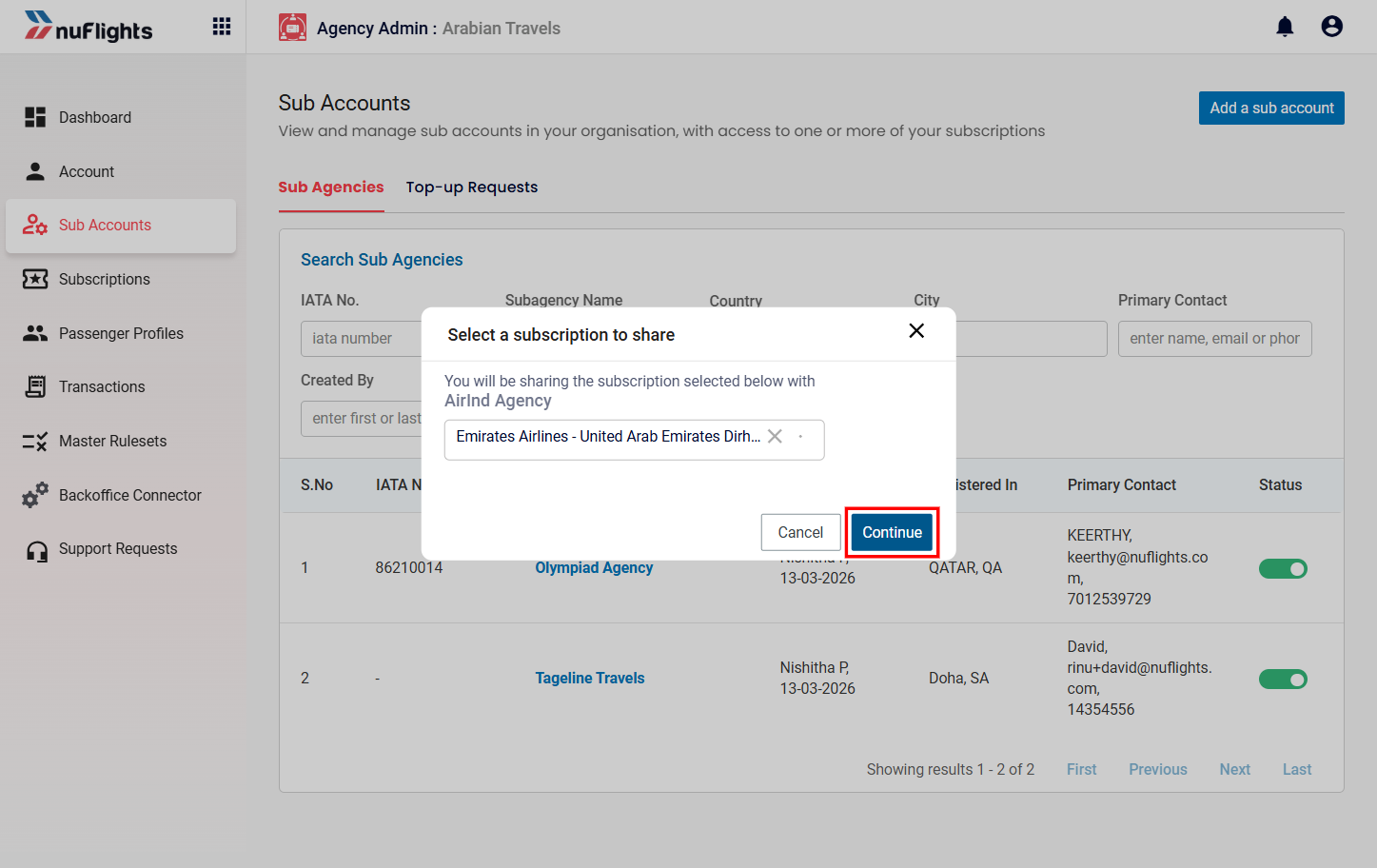Click the Sub Accounts sidebar icon
Viewport: 1377px width, 868px height.
(35, 225)
